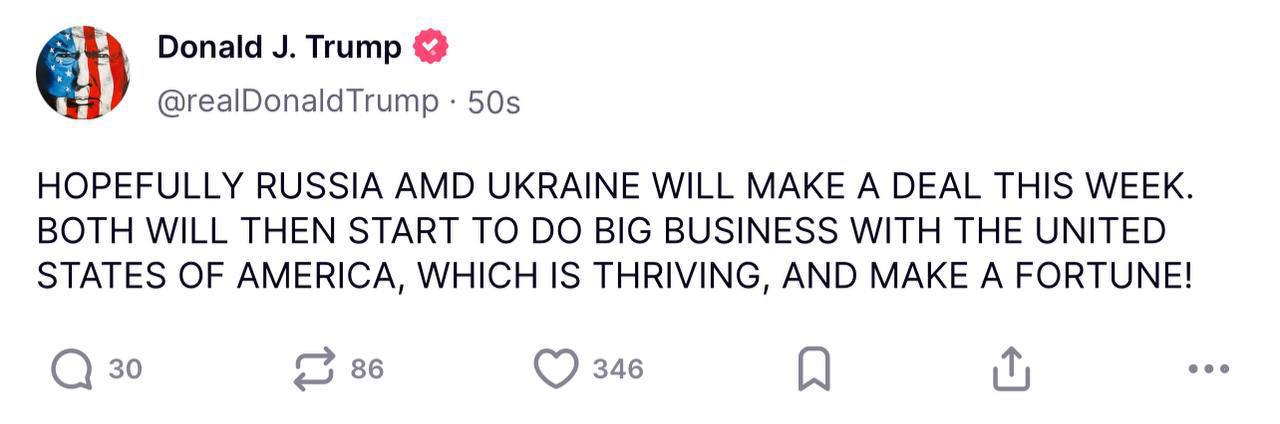Click the display name Donald J. Trump

[x=279, y=47]
